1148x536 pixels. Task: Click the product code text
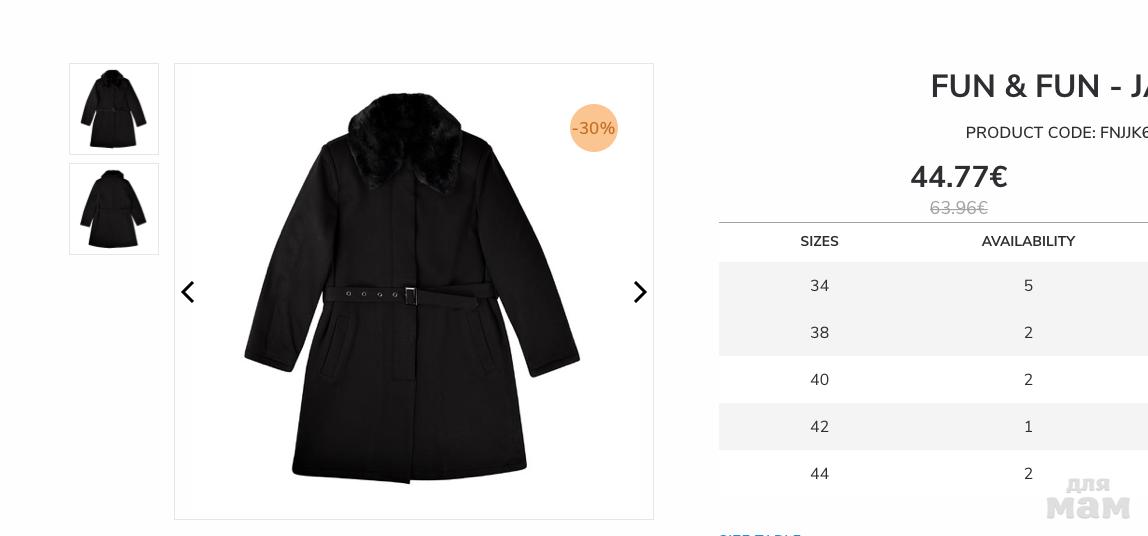tap(1056, 133)
